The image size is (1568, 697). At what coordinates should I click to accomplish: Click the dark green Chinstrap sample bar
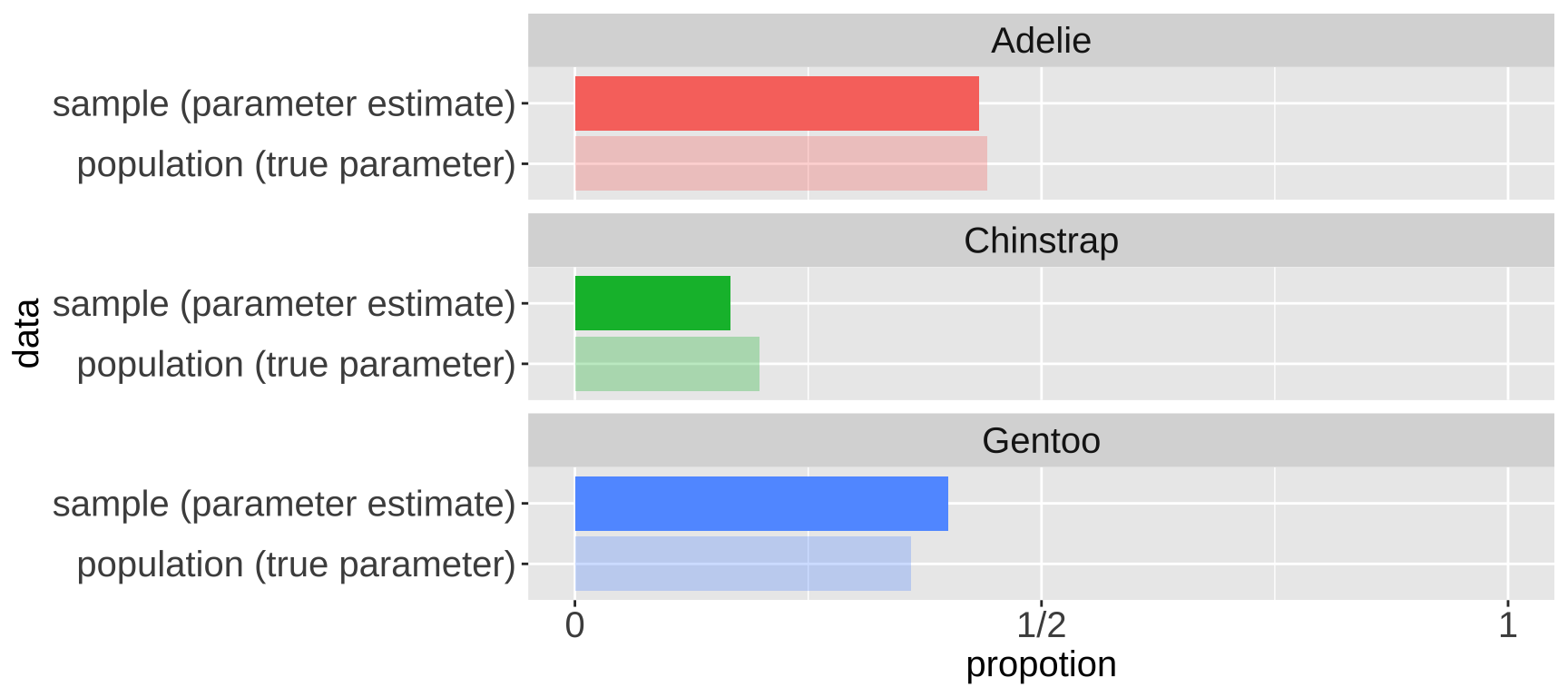tap(652, 303)
